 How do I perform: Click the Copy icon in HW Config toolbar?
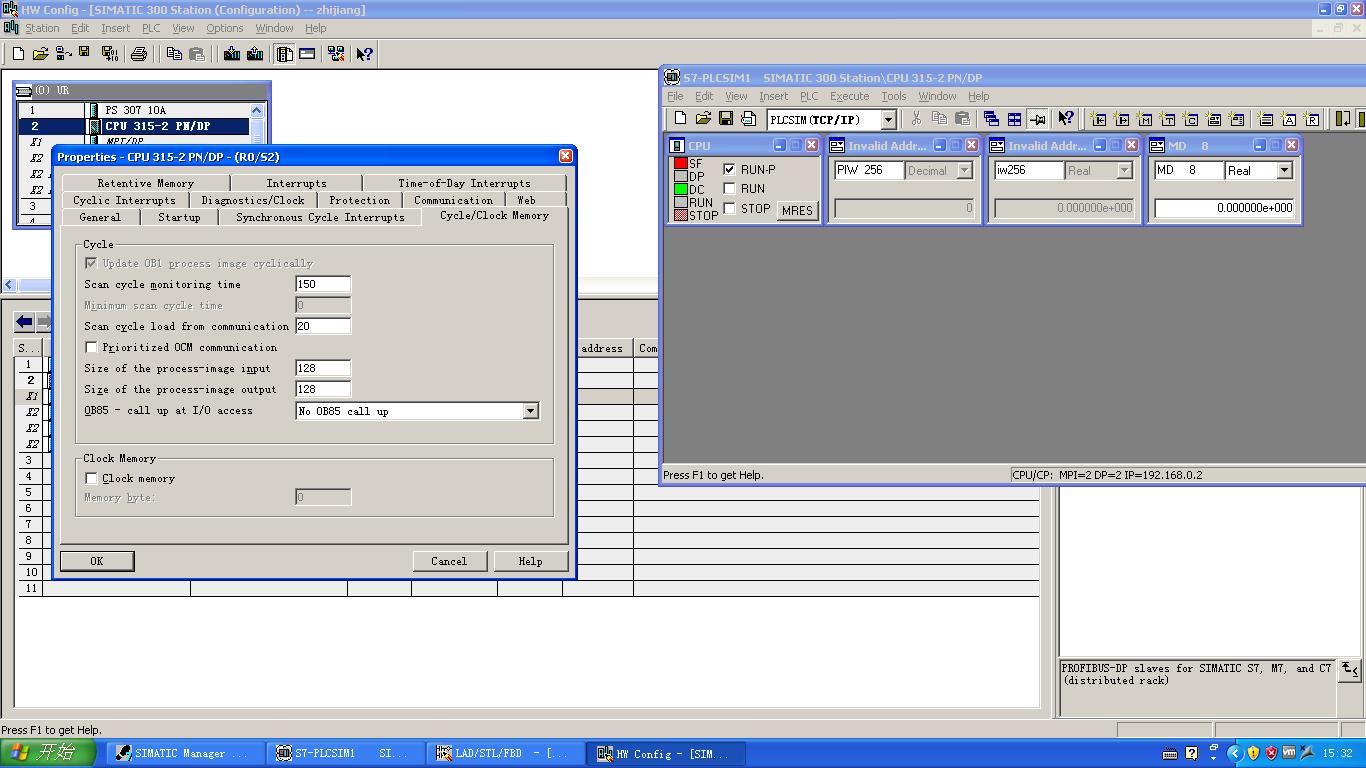point(174,54)
